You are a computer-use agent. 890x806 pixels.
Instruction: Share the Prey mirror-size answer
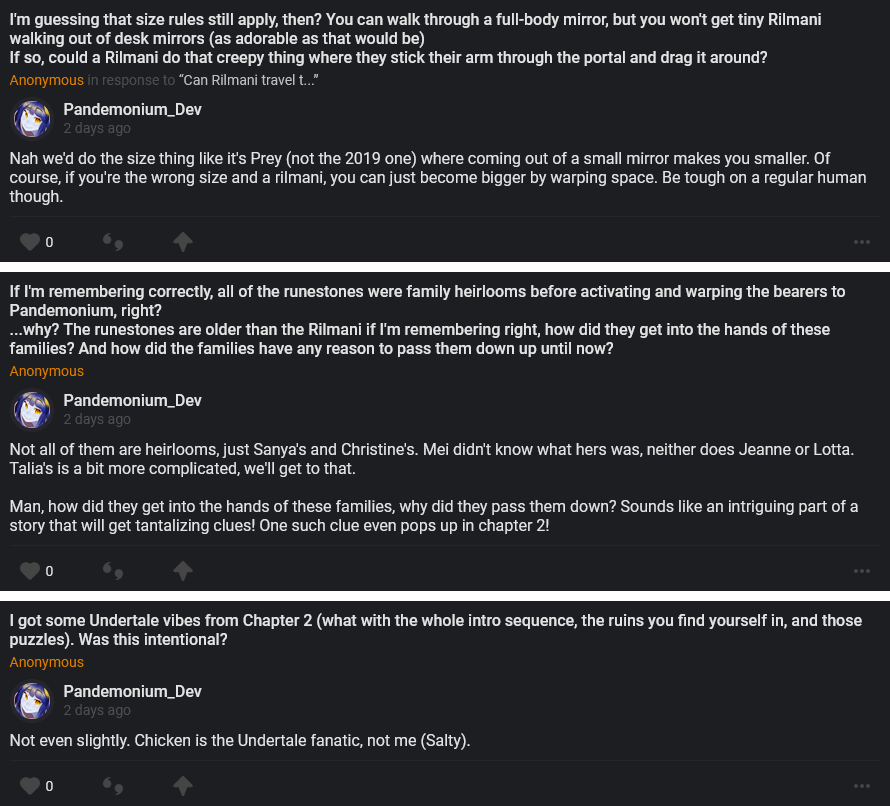pyautogui.click(x=182, y=241)
